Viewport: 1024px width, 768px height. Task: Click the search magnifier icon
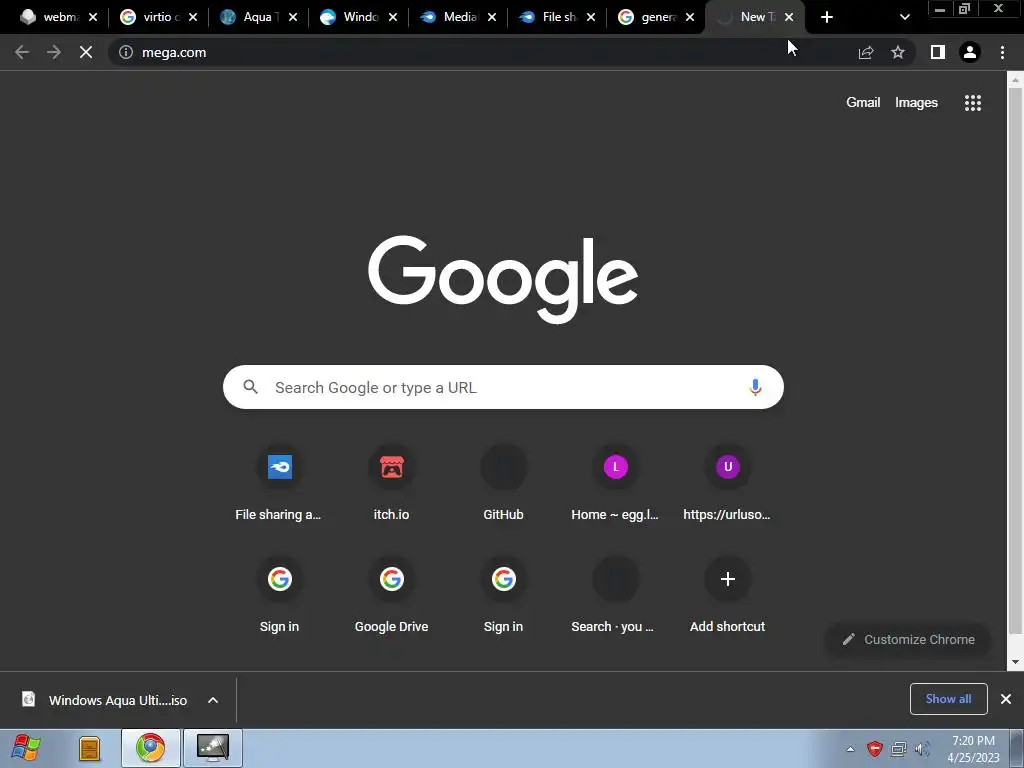(251, 387)
